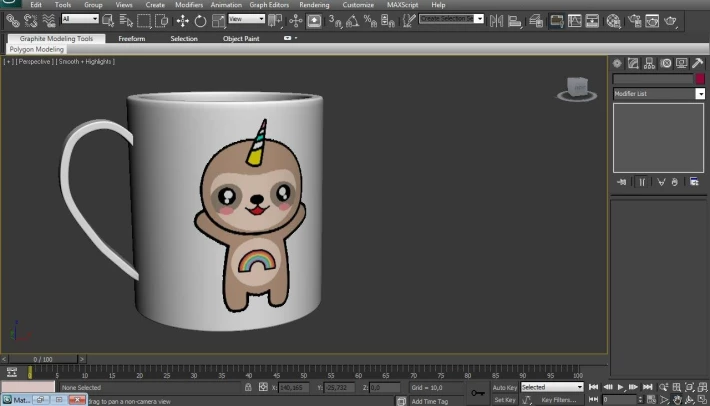The width and height of the screenshot is (710, 406).
Task: Open the Edit menu
Action: pyautogui.click(x=36, y=5)
